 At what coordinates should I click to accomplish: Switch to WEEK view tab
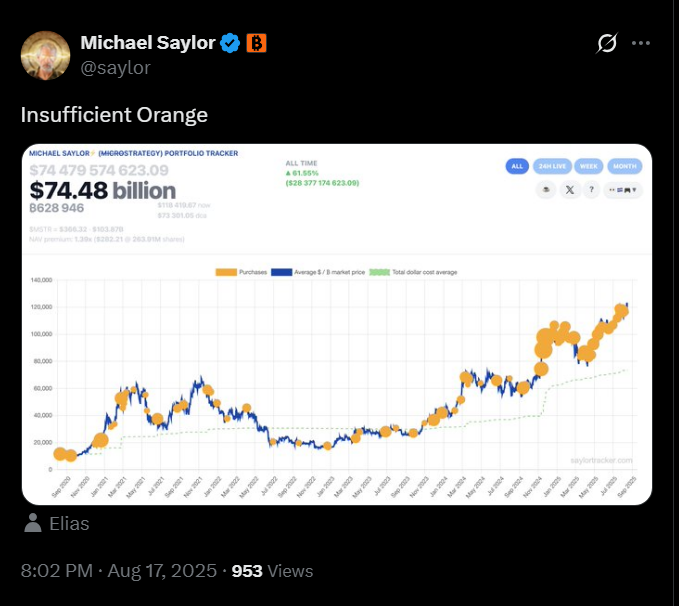587,166
